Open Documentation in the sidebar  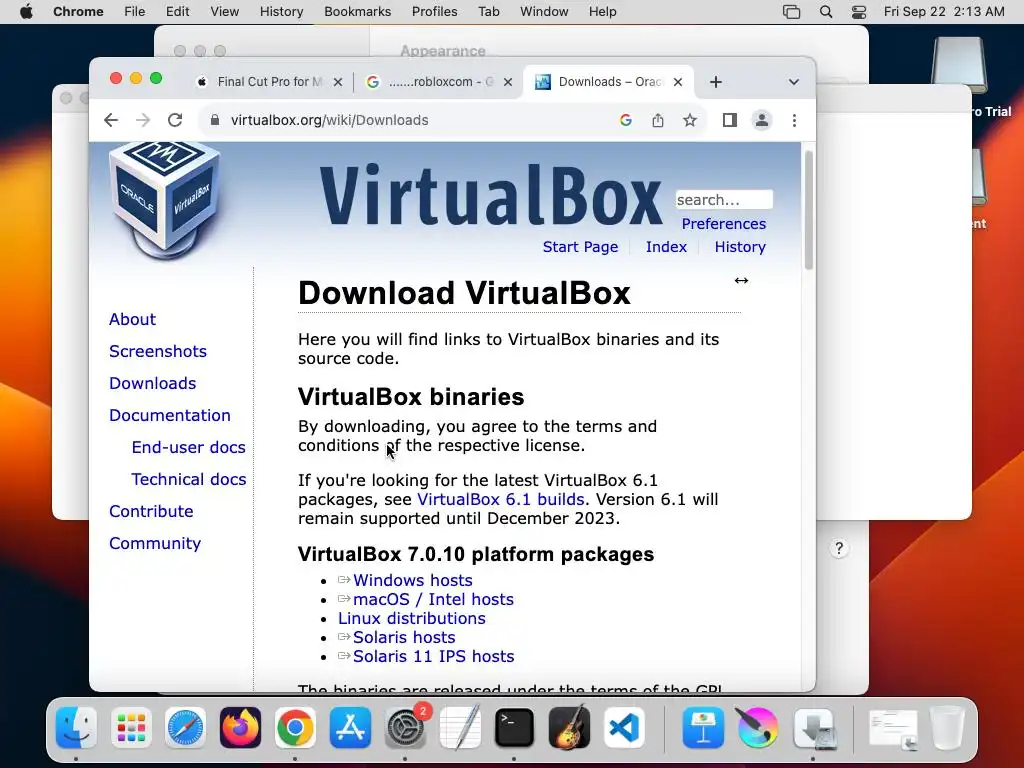pyautogui.click(x=170, y=415)
